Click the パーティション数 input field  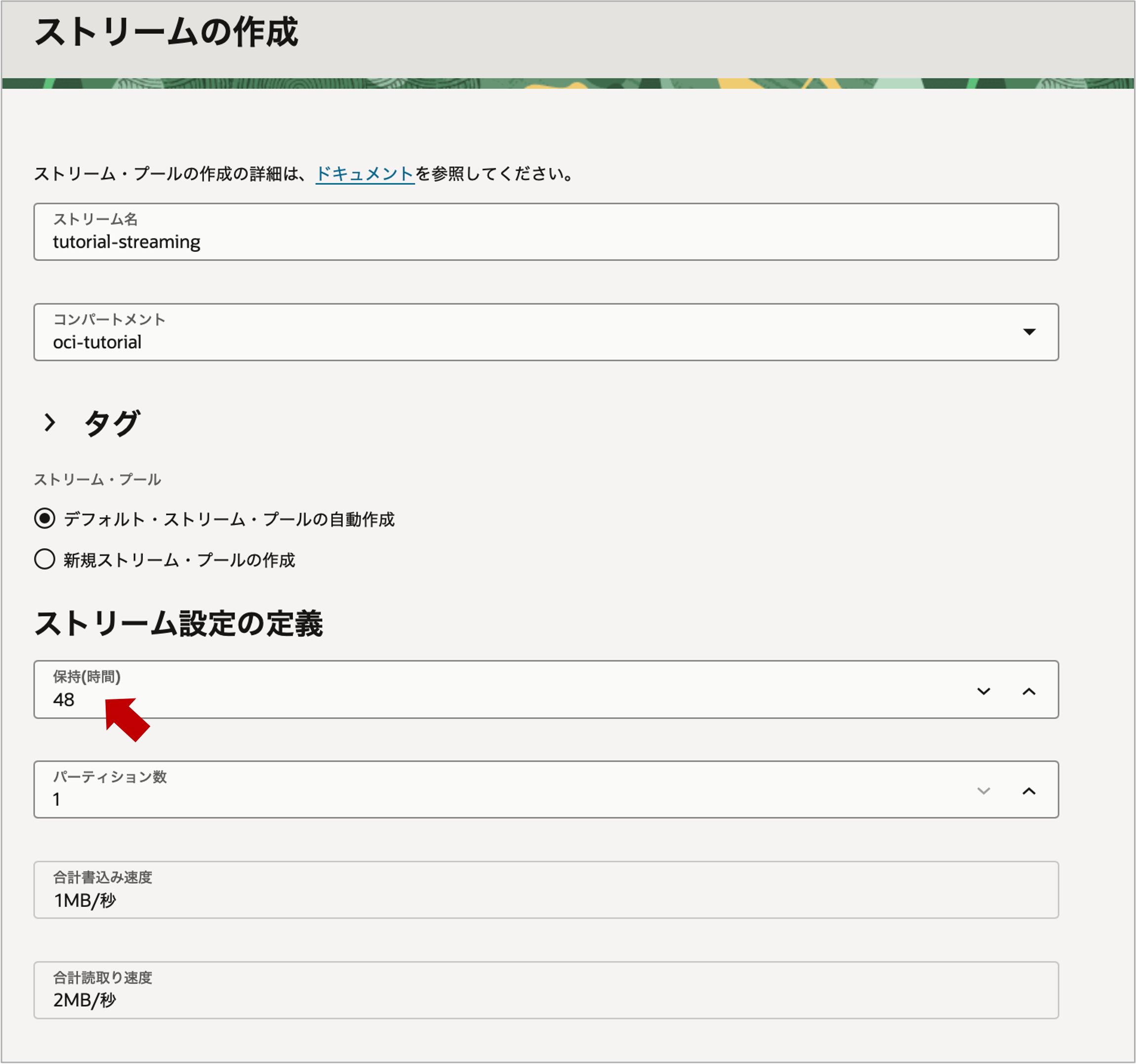[457, 799]
